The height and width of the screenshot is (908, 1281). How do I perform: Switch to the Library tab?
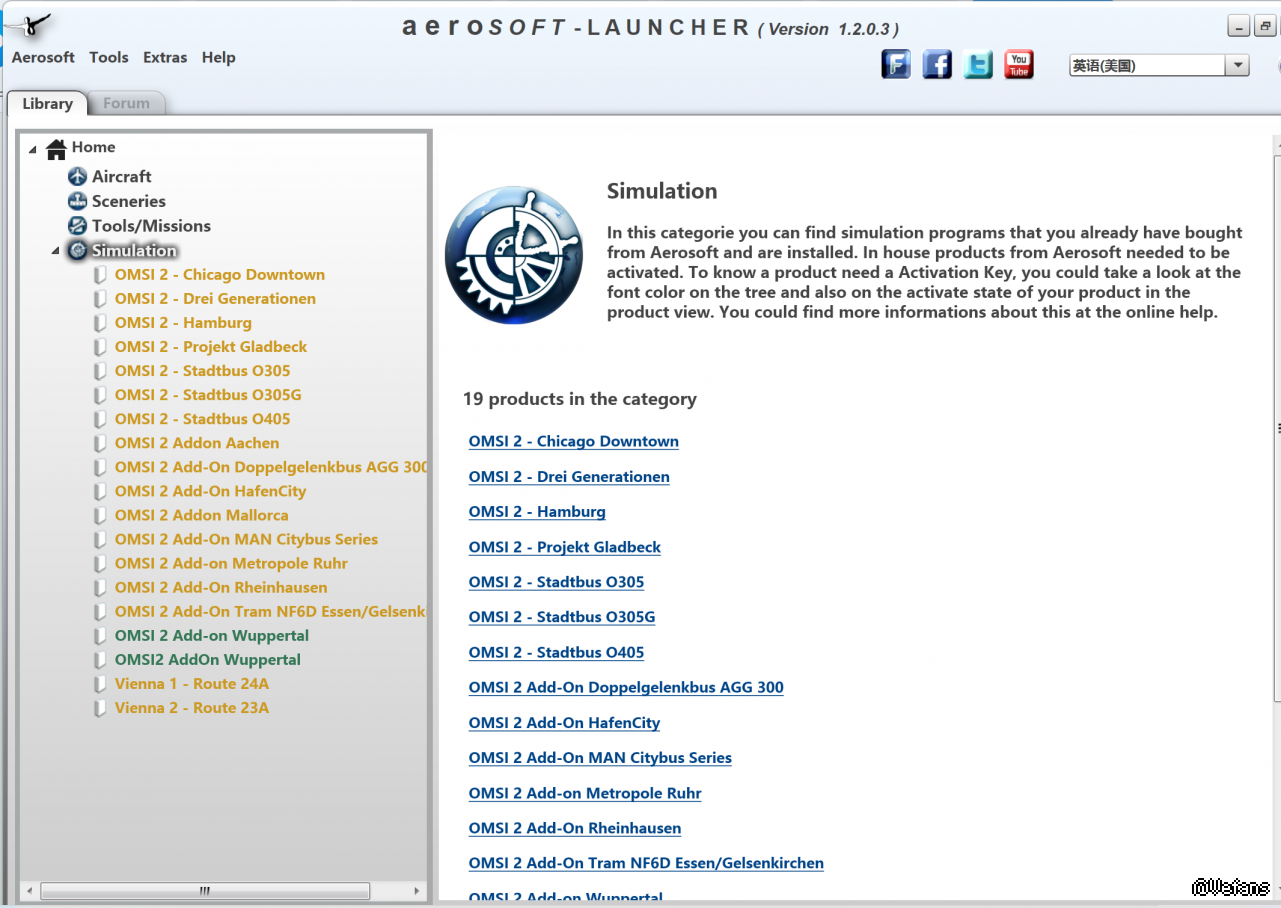click(47, 103)
